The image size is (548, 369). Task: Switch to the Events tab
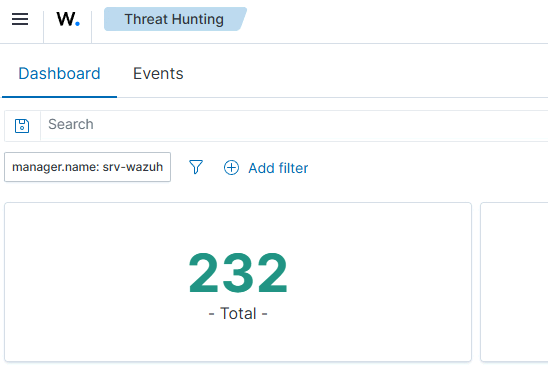[x=158, y=74]
